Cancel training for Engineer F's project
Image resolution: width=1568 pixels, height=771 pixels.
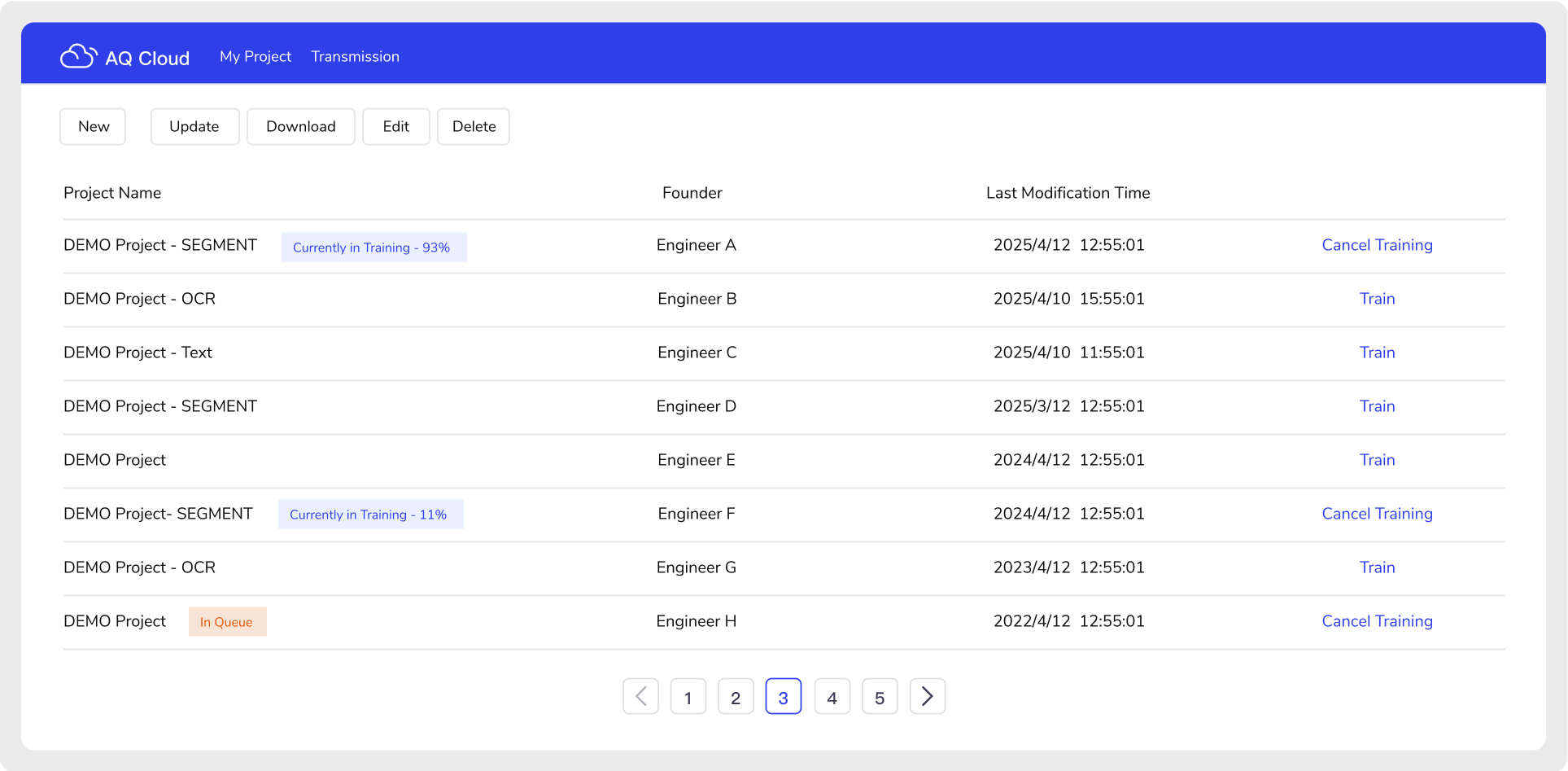click(x=1377, y=514)
